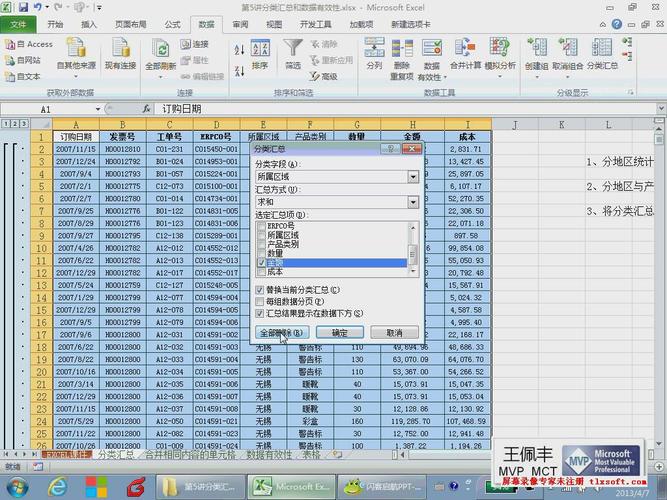The width and height of the screenshot is (667, 500).
Task: Import data from text file (自文本)
Action: click(x=23, y=77)
